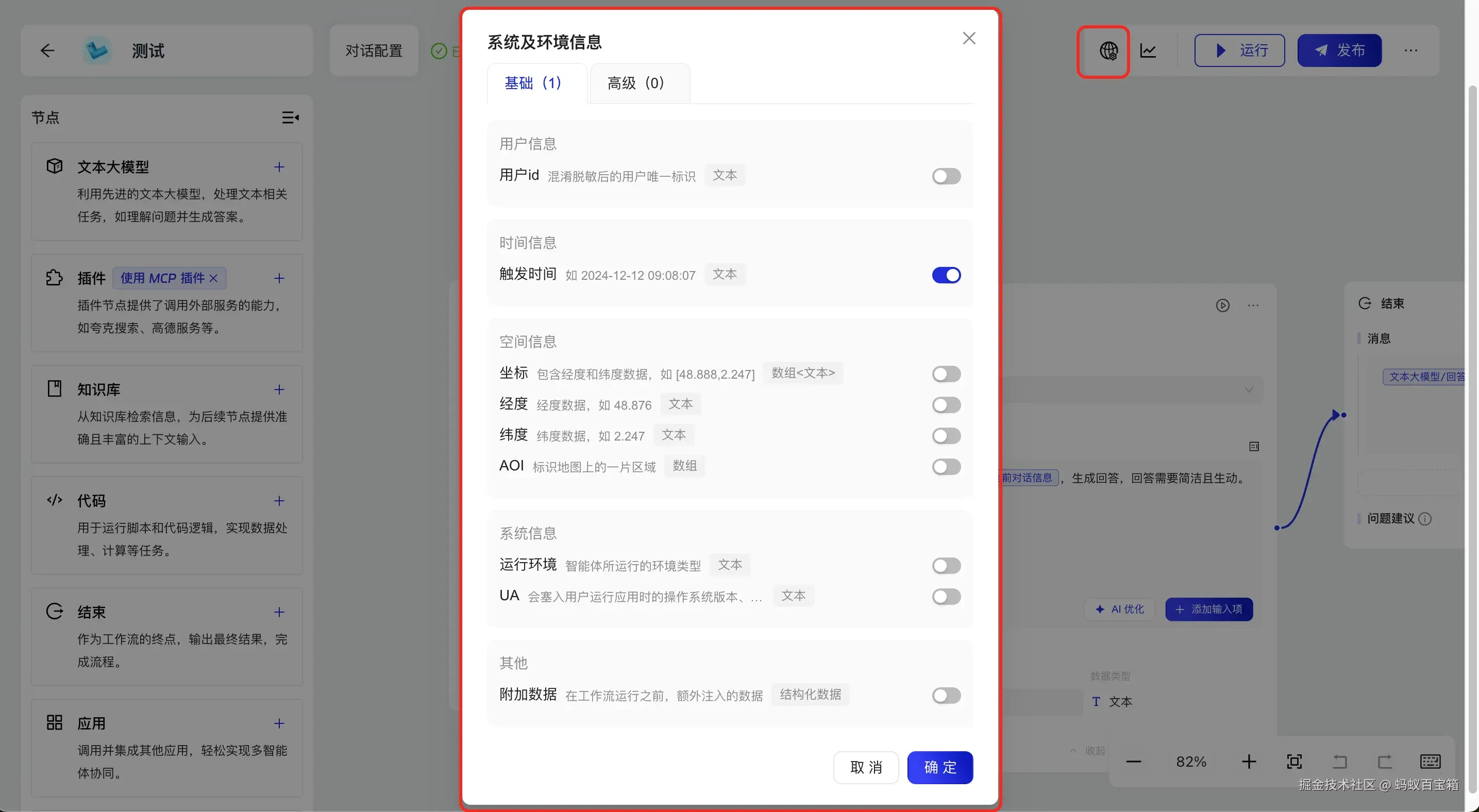Enable the 用户id toggle
The image size is (1479, 812).
(946, 176)
